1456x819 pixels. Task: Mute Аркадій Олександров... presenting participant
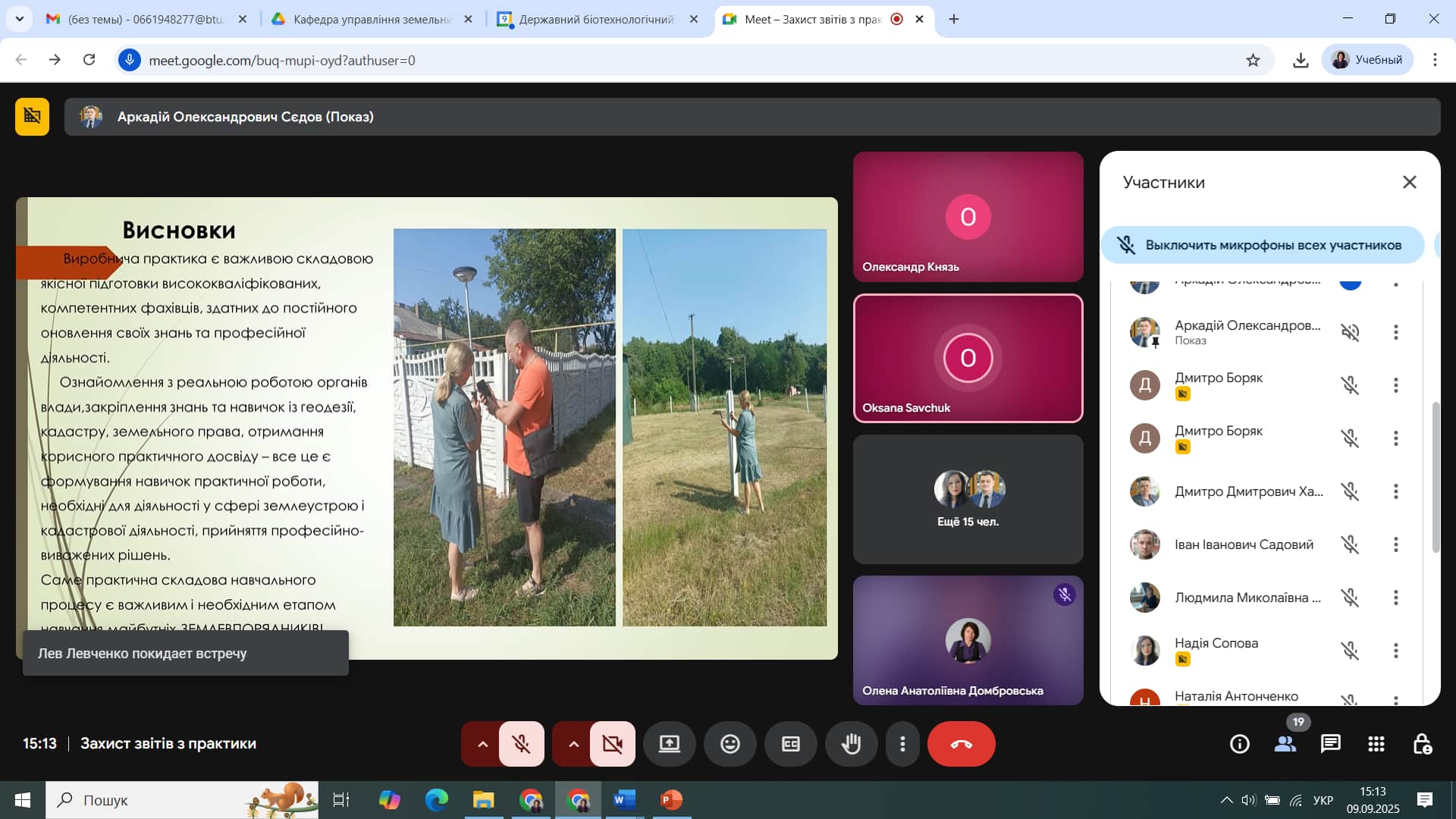click(x=1350, y=332)
